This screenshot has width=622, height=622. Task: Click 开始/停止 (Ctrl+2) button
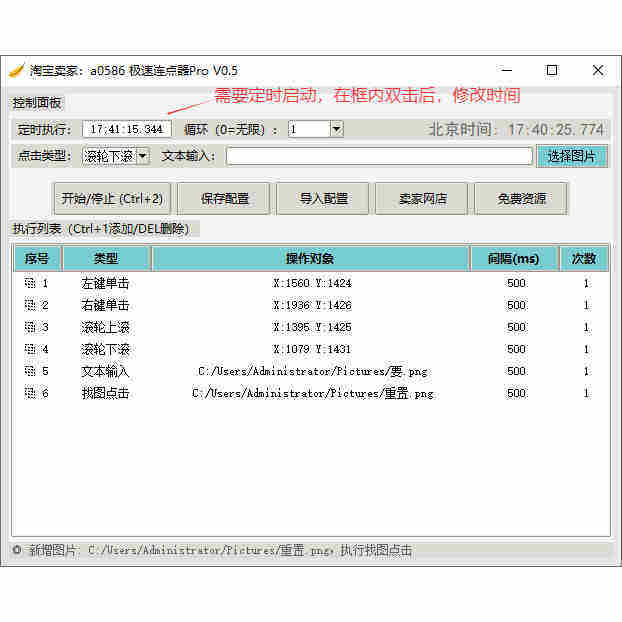(x=112, y=198)
